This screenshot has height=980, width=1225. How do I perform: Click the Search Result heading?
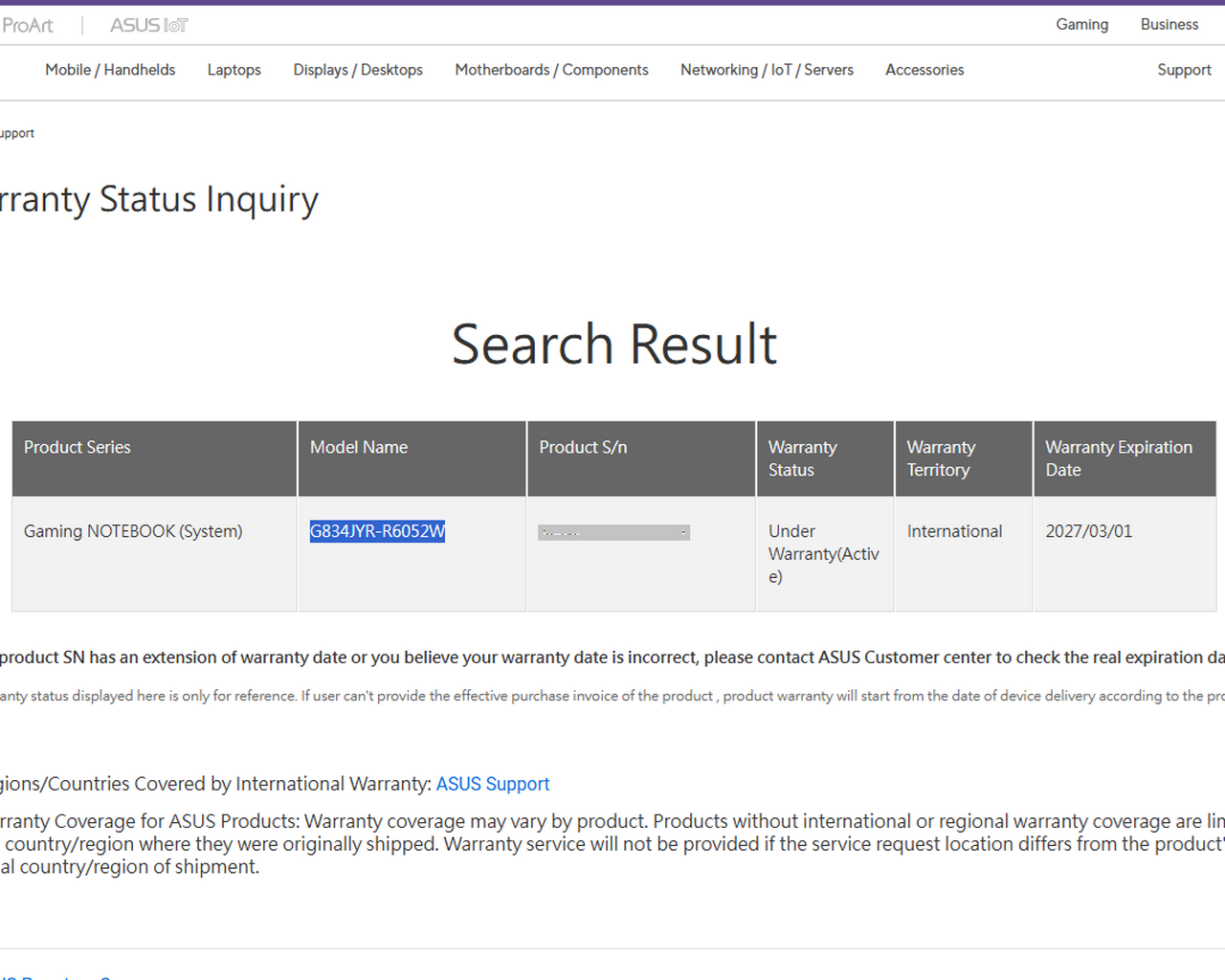point(614,345)
